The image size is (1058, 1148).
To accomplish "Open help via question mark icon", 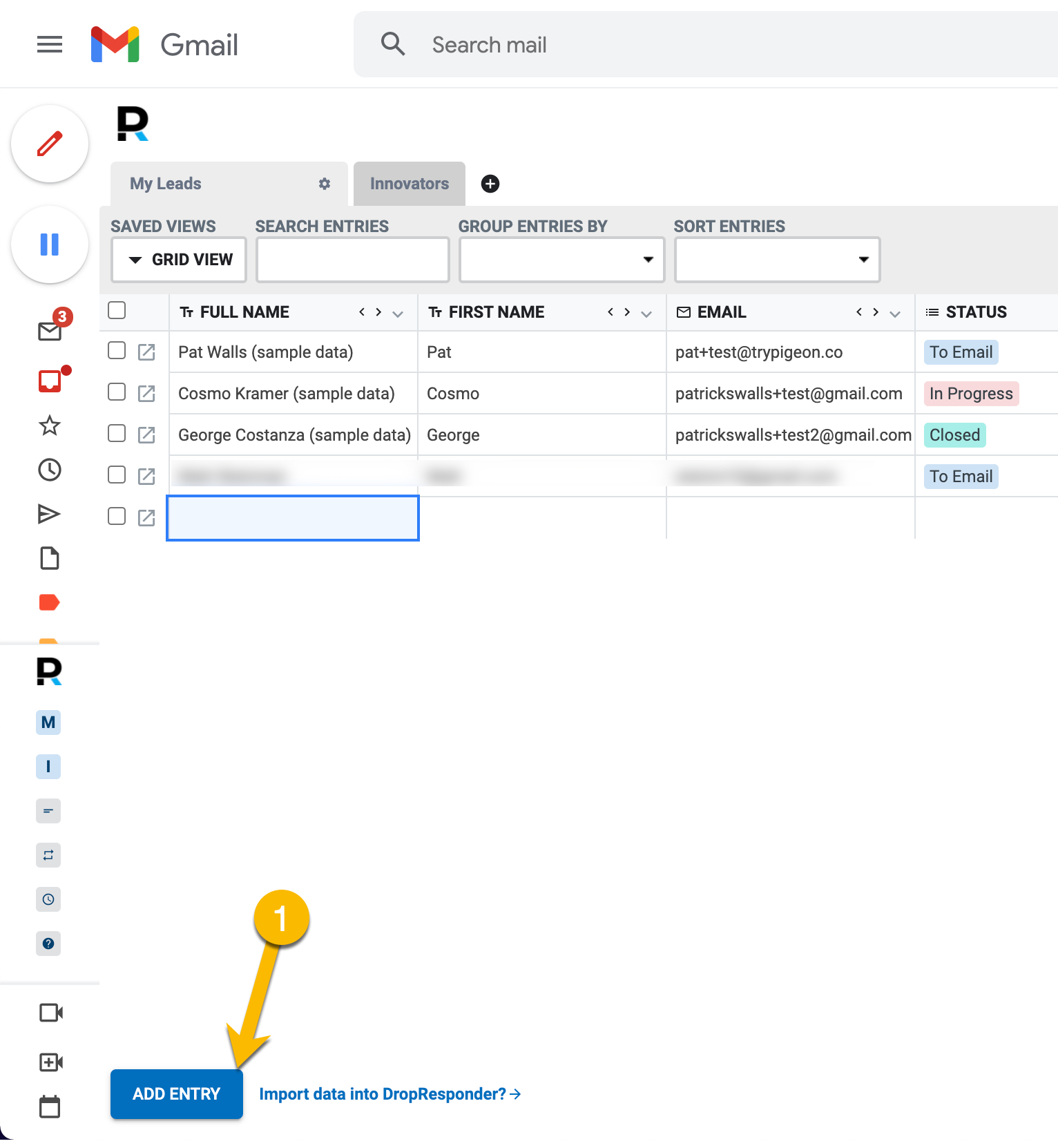I will 48,944.
